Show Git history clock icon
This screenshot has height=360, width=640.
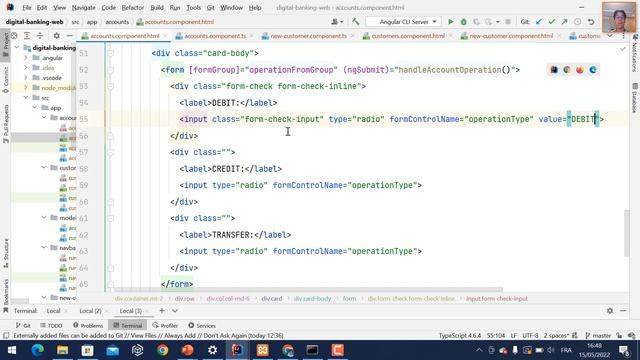[x=578, y=22]
